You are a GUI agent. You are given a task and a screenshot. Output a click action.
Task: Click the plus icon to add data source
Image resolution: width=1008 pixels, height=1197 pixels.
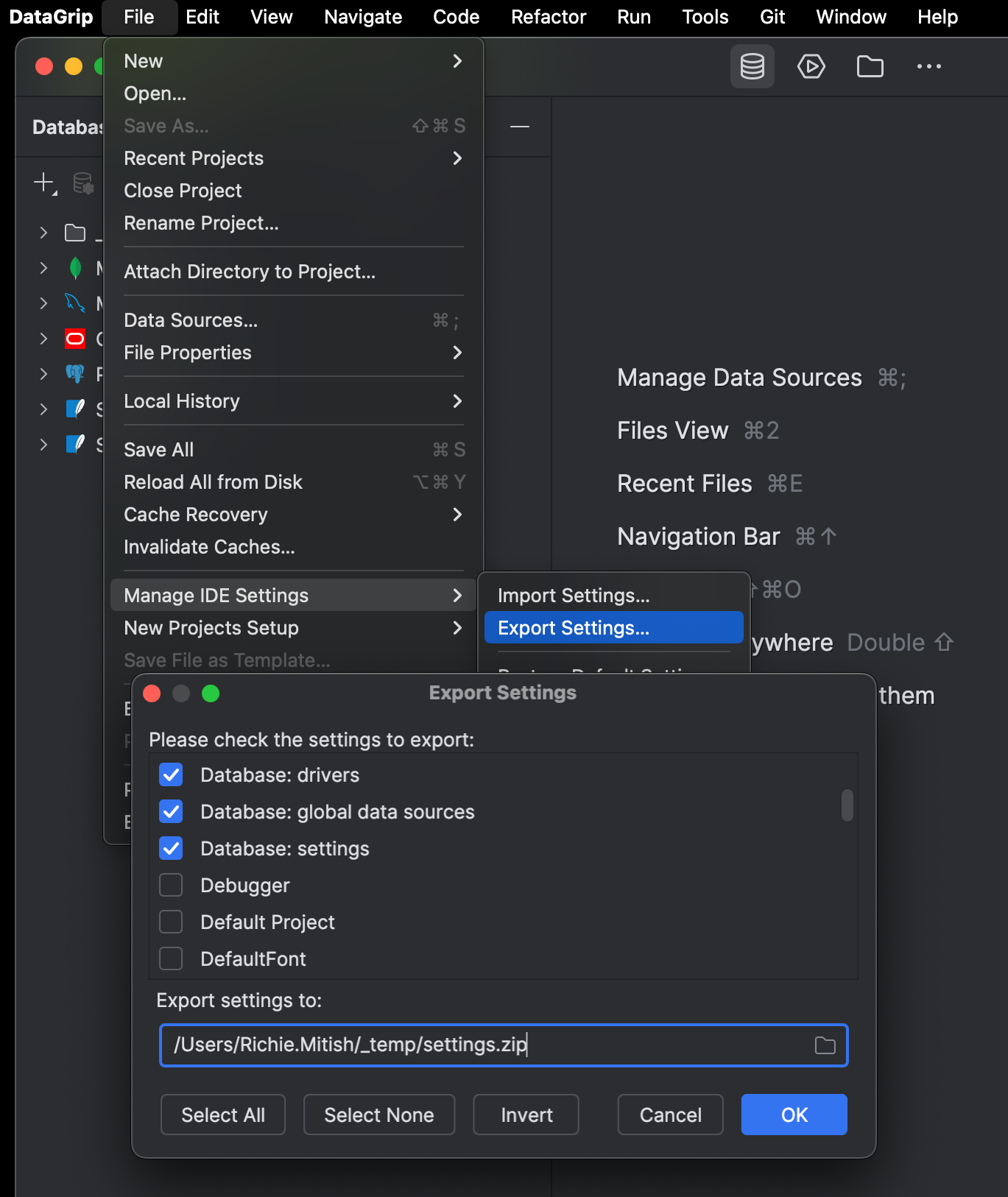pyautogui.click(x=44, y=182)
